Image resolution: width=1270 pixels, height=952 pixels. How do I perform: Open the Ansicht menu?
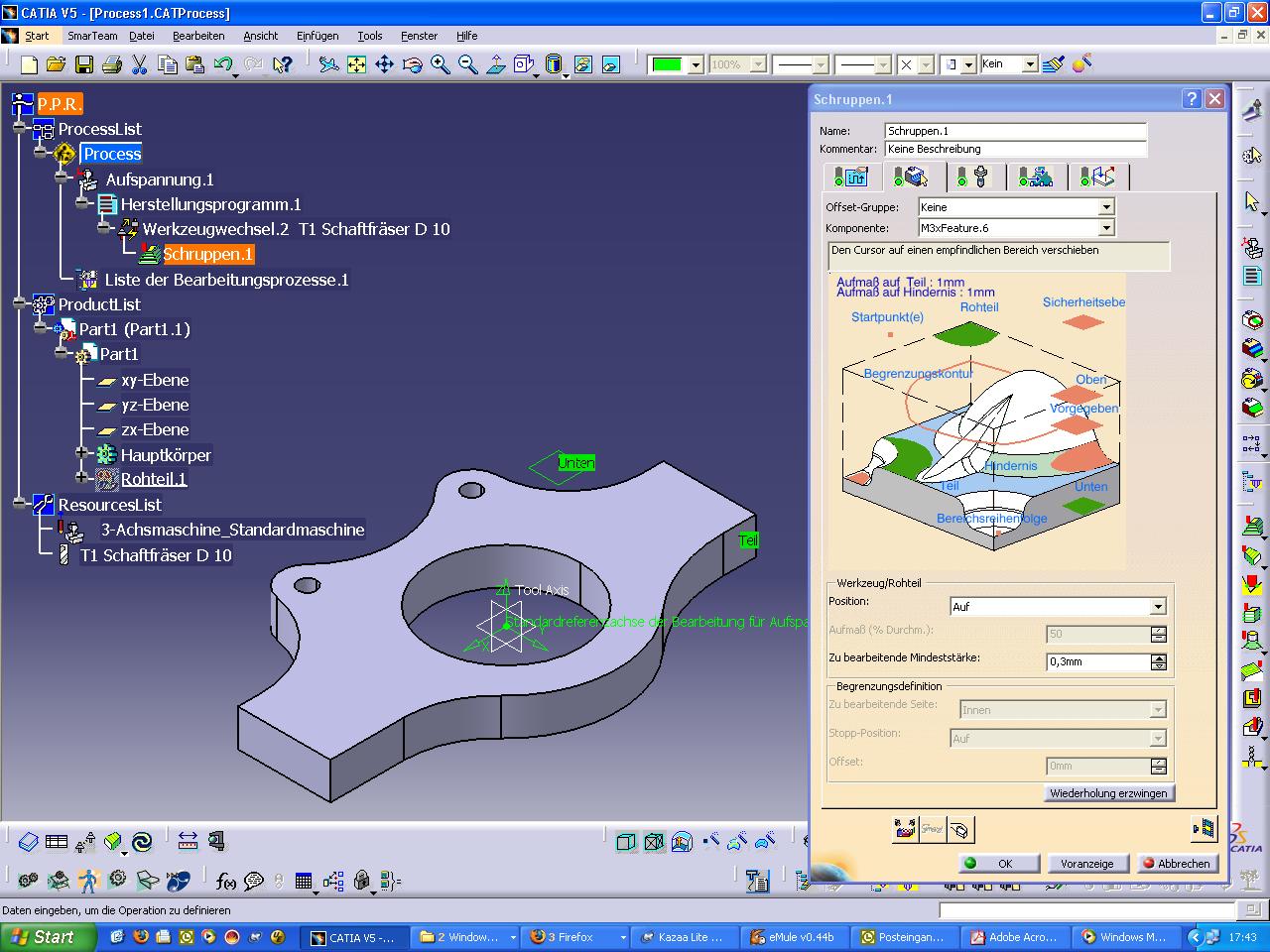pyautogui.click(x=261, y=36)
